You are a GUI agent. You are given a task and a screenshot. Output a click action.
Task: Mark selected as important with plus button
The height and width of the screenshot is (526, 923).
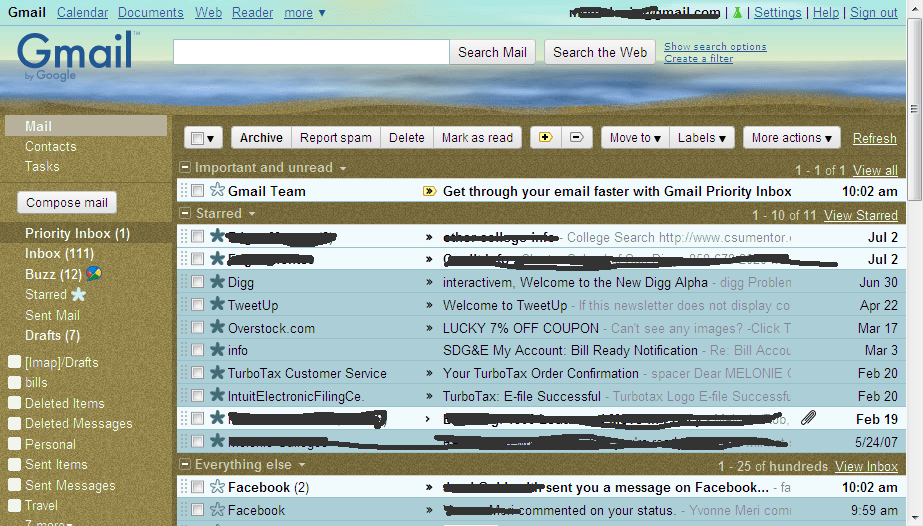click(x=545, y=138)
